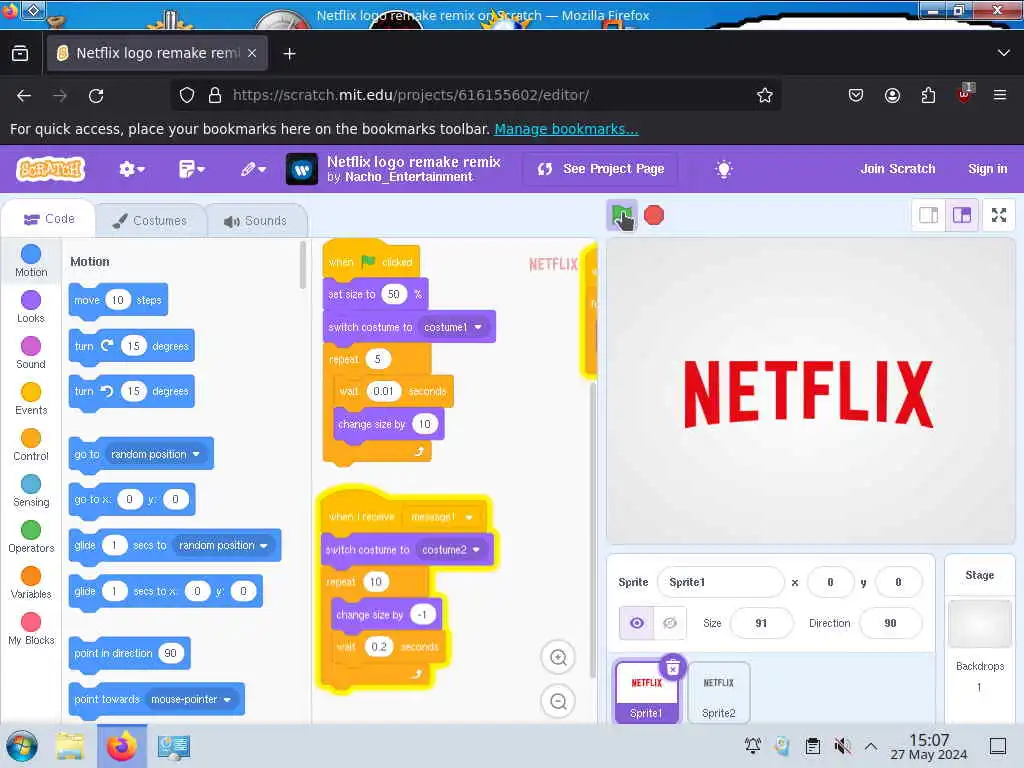Click the sprite Direction field
1024x768 pixels.
[890, 623]
